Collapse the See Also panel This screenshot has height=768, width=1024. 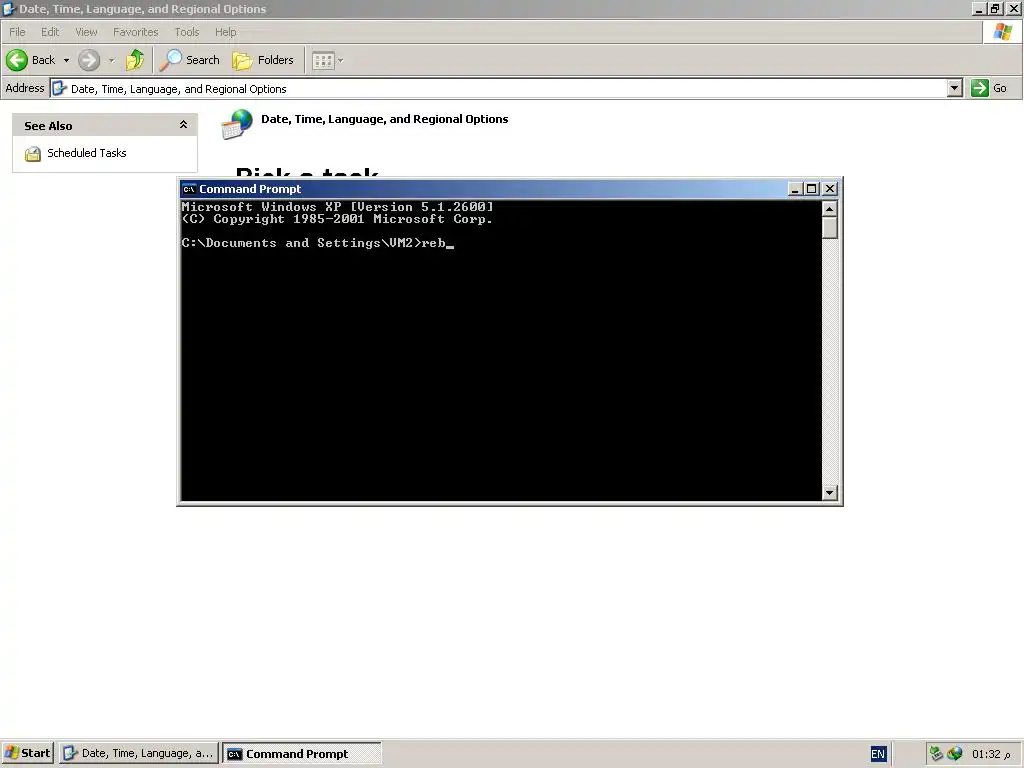point(184,125)
